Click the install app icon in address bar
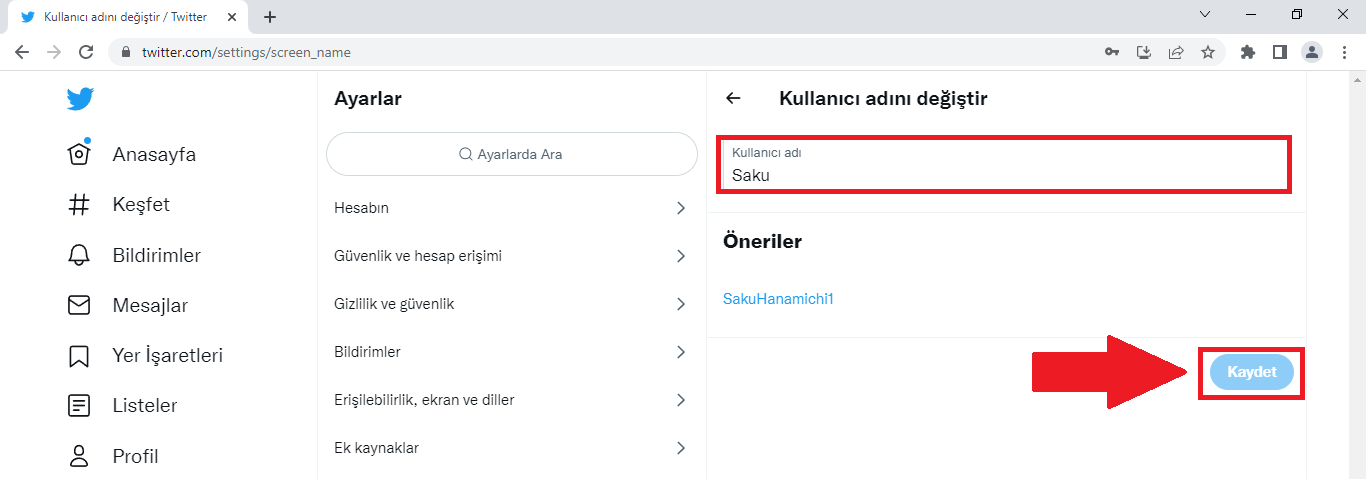 click(1145, 52)
